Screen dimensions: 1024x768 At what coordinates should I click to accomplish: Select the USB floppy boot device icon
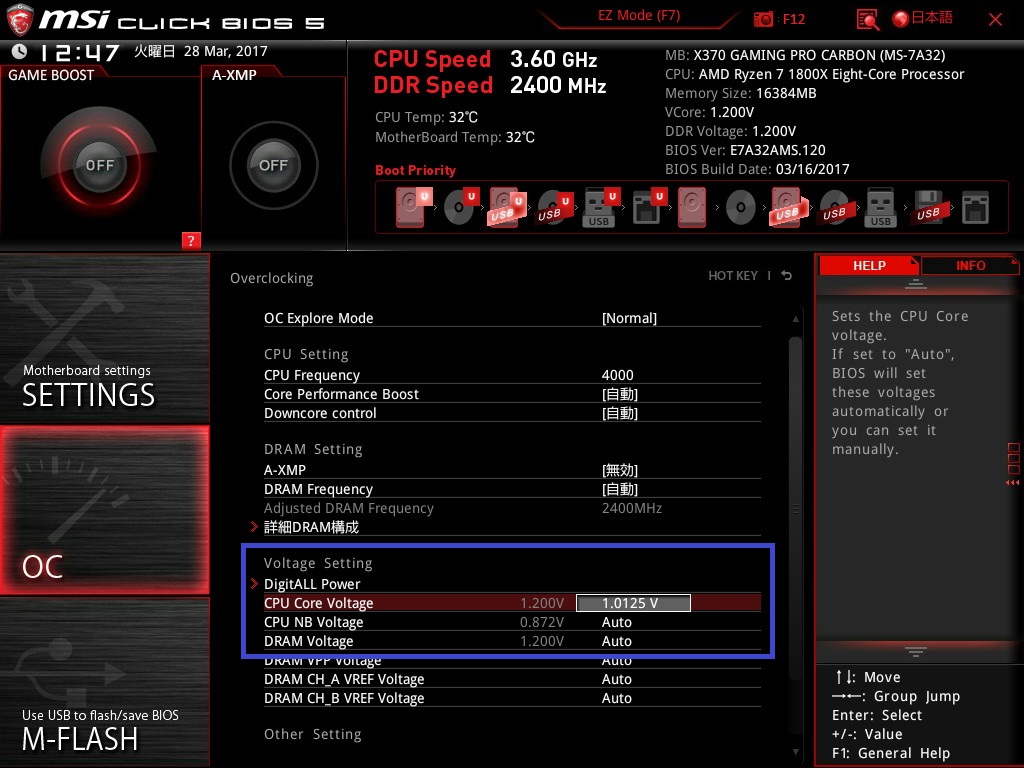pos(928,207)
